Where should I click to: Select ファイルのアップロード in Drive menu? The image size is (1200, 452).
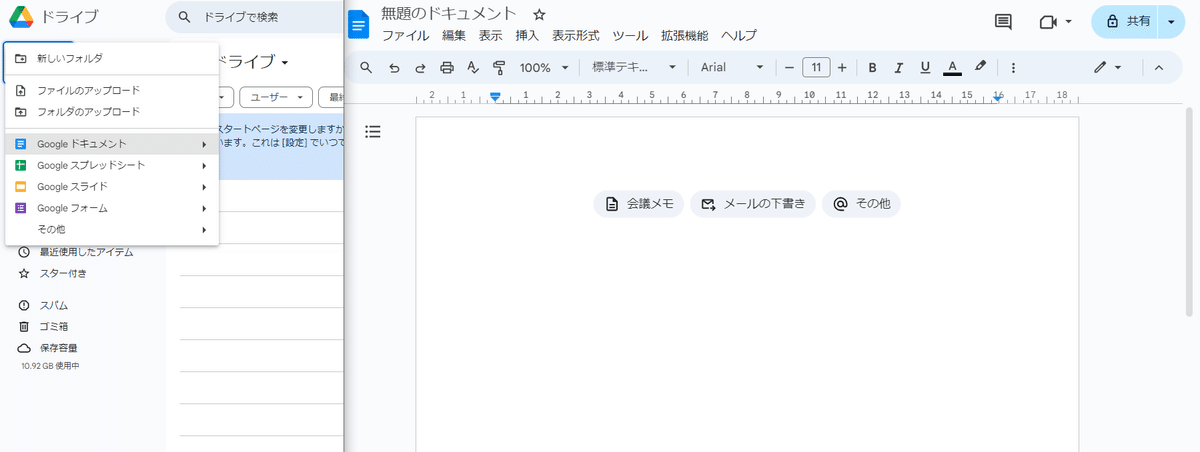(112, 90)
